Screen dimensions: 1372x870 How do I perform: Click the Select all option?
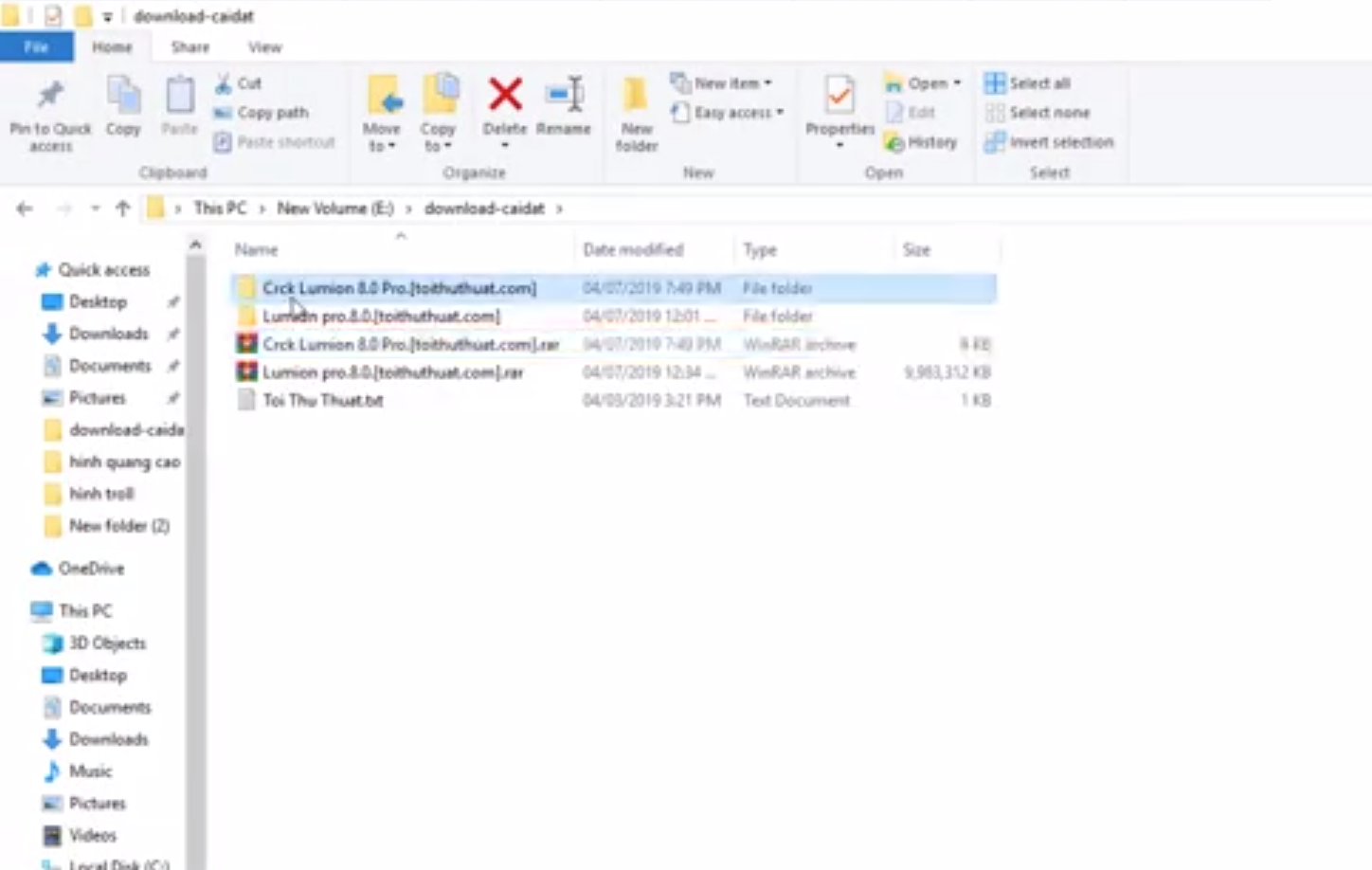(1028, 83)
